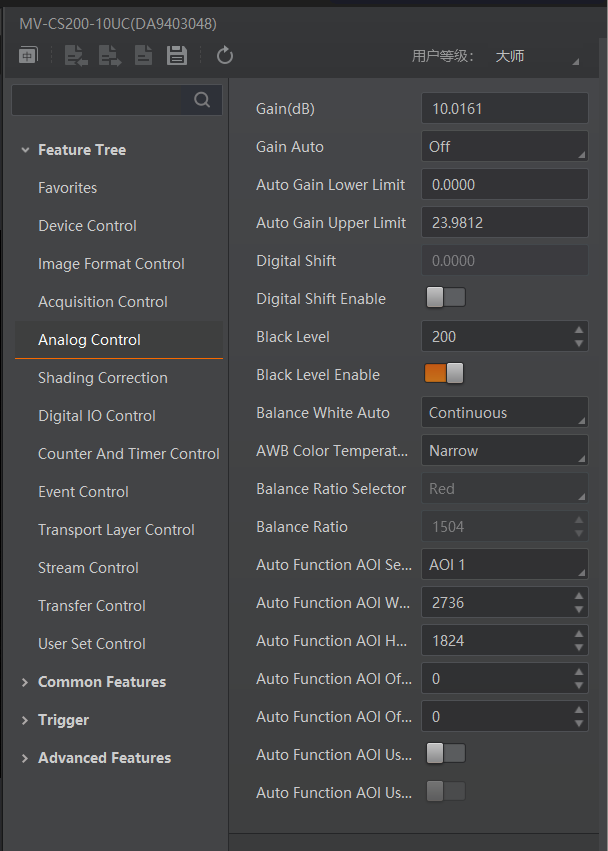Click the Digital Shift value field
This screenshot has height=851, width=608.
(505, 260)
